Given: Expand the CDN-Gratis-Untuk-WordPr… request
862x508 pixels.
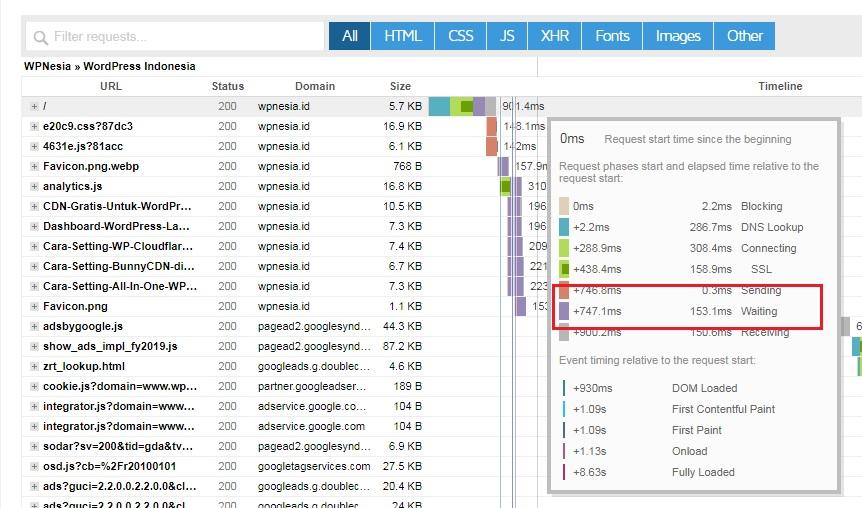Looking at the screenshot, I should 34,206.
